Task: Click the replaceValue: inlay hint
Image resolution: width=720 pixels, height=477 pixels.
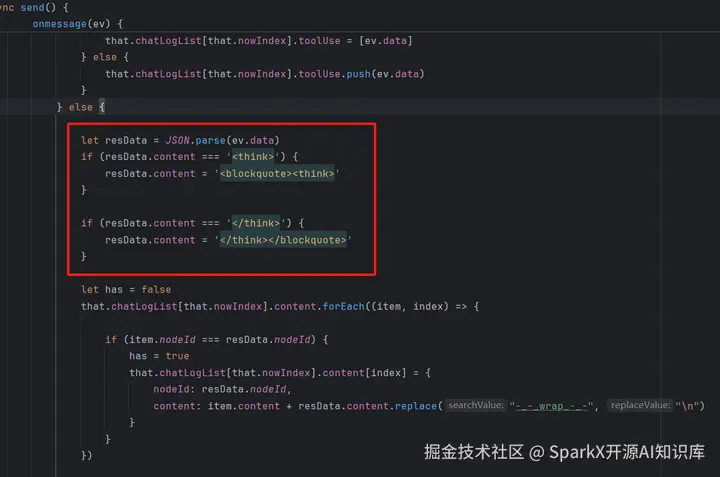Action: [640, 405]
